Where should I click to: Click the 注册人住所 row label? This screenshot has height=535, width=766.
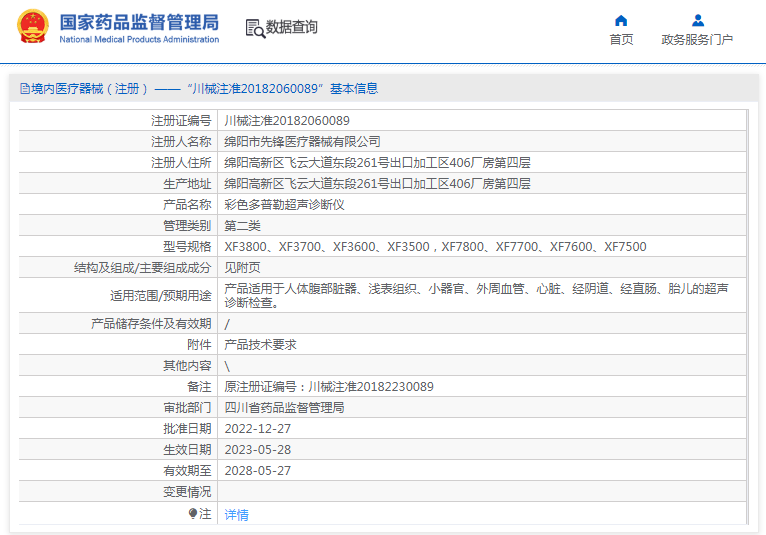point(181,163)
